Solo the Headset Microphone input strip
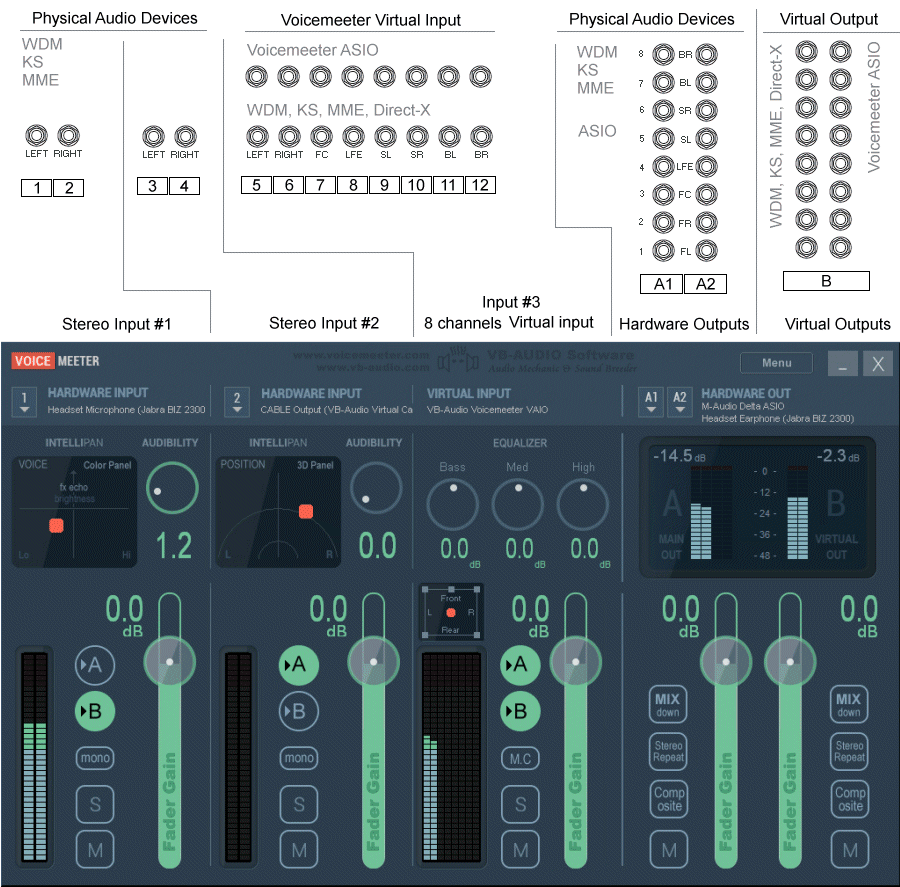Screen dimensions: 900x887 94,804
